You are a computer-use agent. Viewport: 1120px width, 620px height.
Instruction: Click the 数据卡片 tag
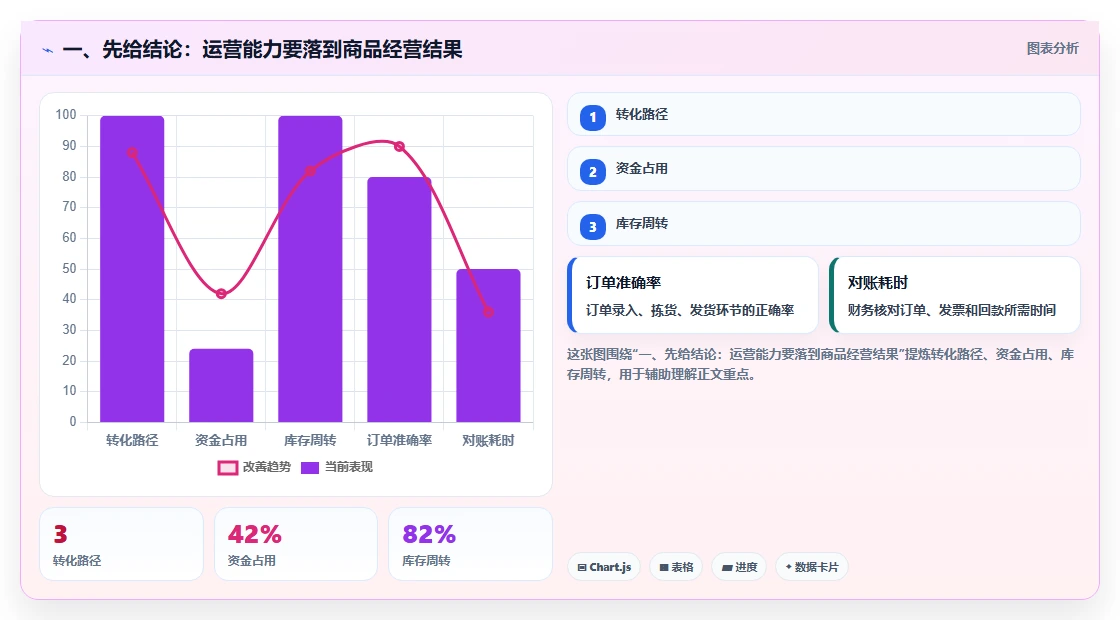pyautogui.click(x=812, y=567)
